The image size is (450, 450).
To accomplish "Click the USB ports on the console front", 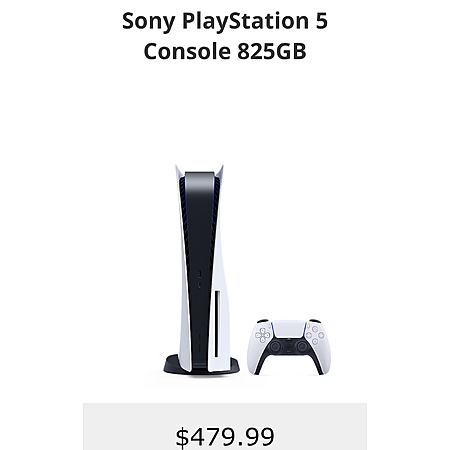I will pyautogui.click(x=199, y=279).
